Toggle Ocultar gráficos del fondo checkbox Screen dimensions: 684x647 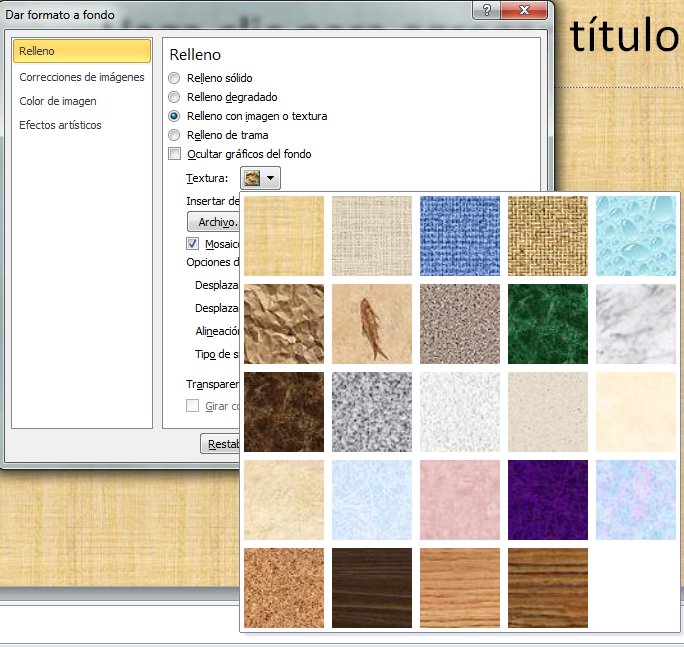point(174,154)
